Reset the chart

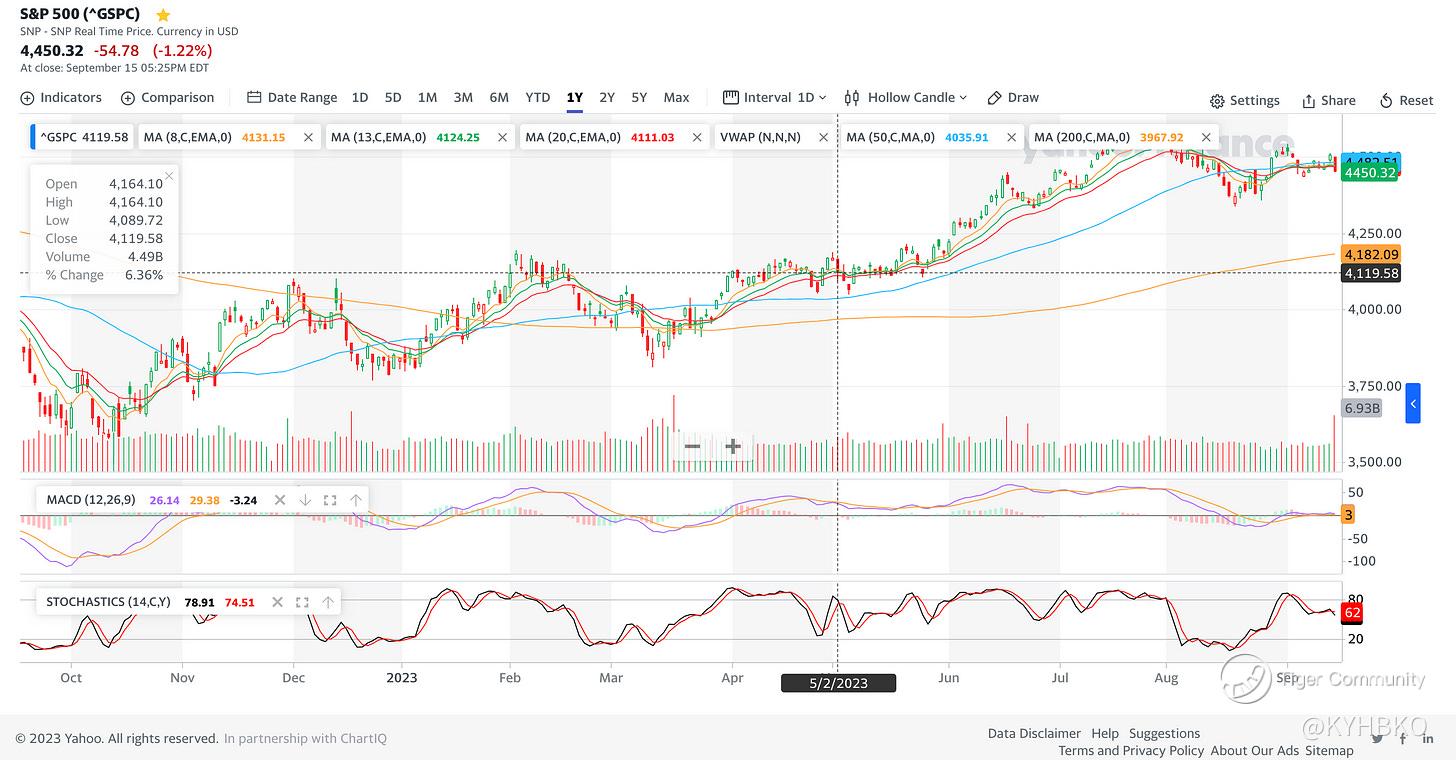[x=1406, y=101]
